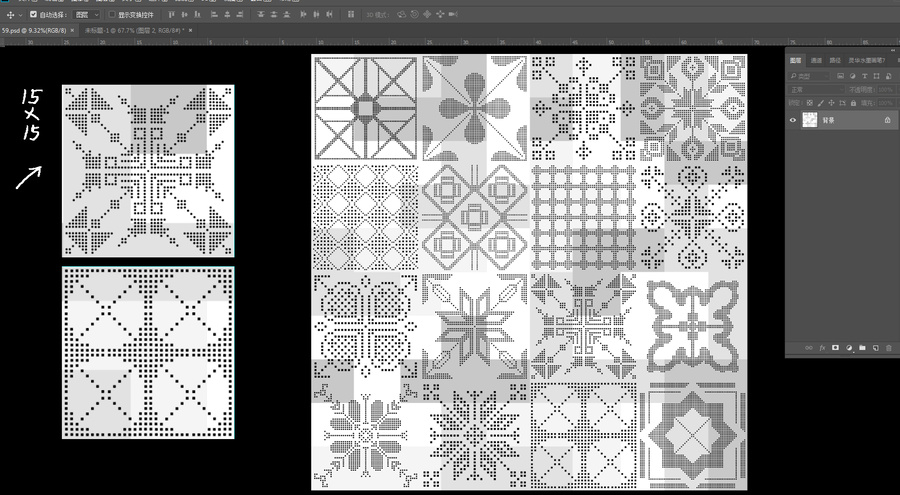
Task: Align right edges icon
Action: [240, 14]
